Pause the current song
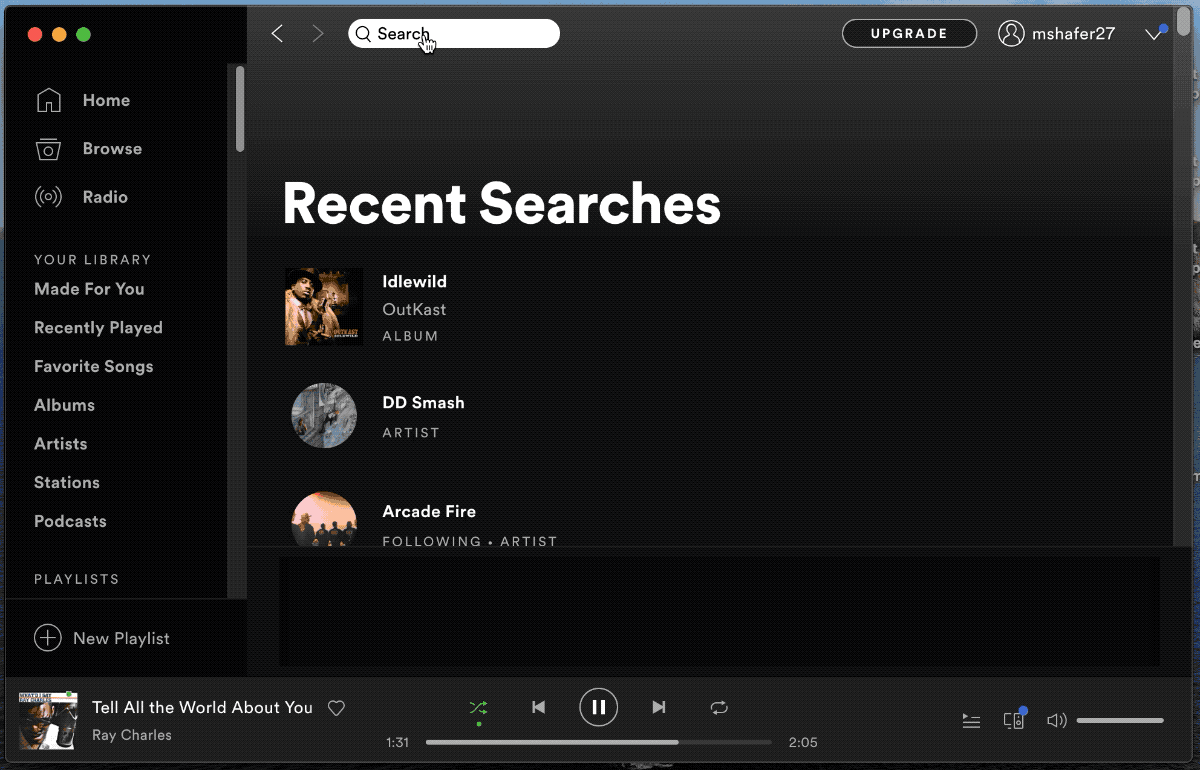 [x=598, y=707]
